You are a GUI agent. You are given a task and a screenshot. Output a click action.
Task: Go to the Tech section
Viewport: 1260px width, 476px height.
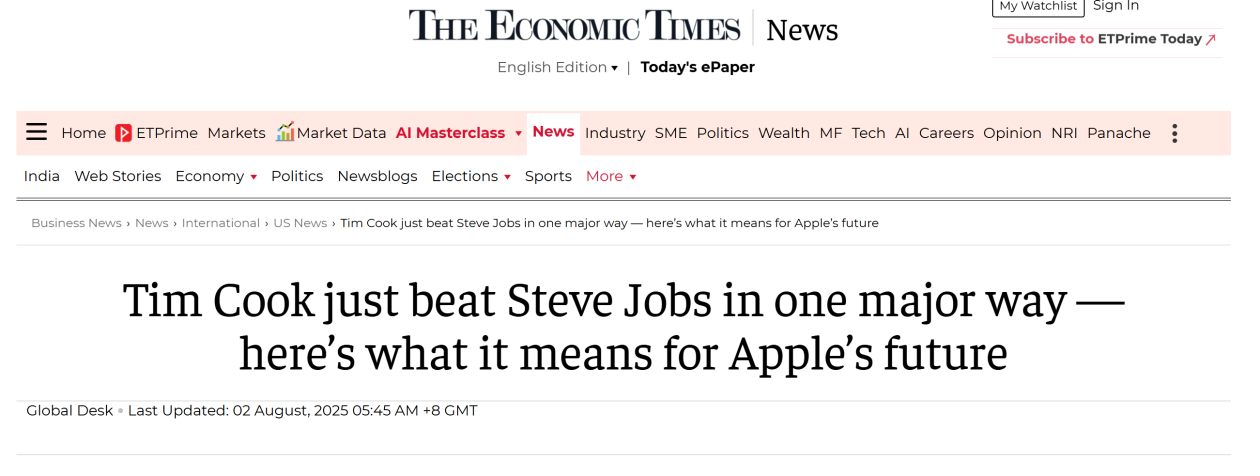[868, 133]
